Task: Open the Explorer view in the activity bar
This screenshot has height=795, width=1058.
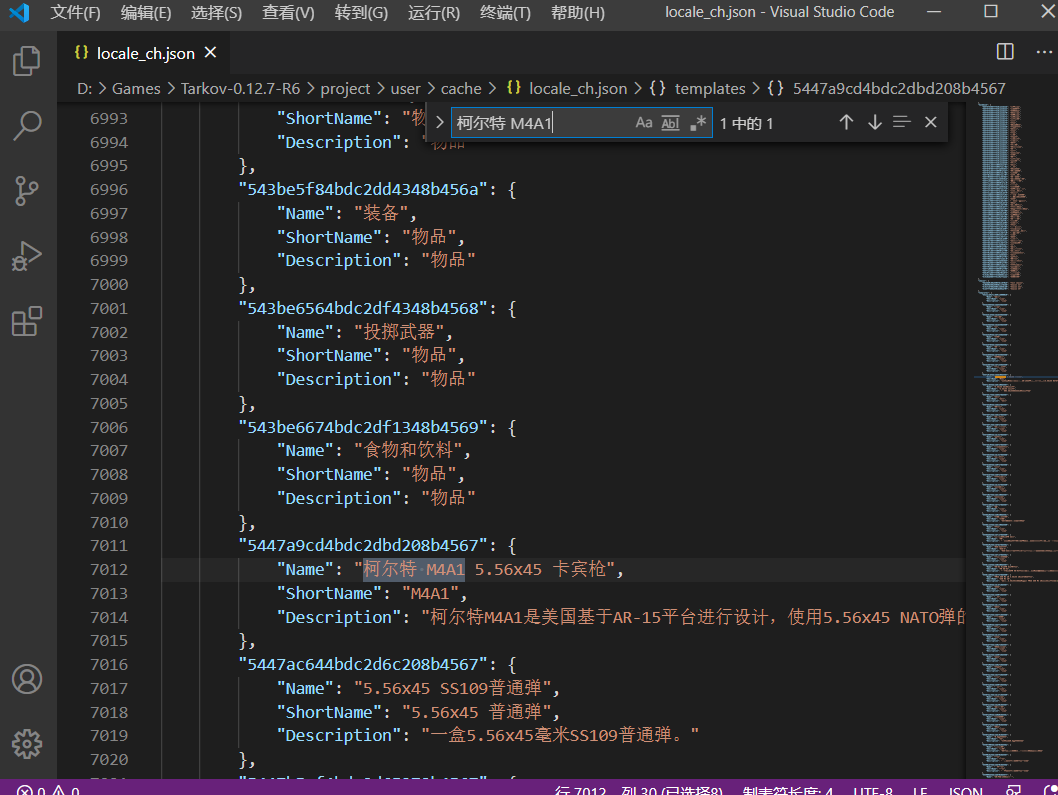Action: pos(27,61)
